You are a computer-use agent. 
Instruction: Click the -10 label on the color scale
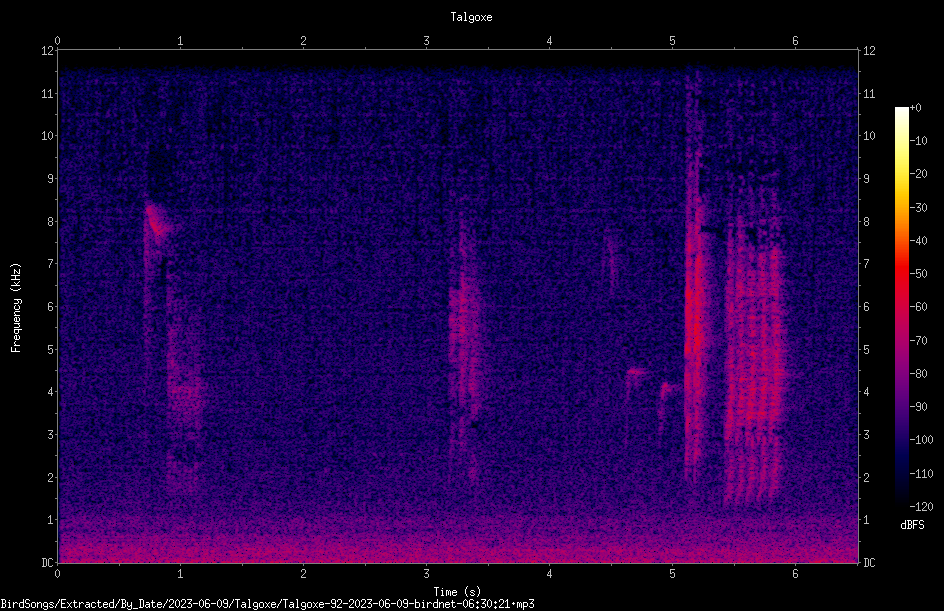click(x=918, y=141)
